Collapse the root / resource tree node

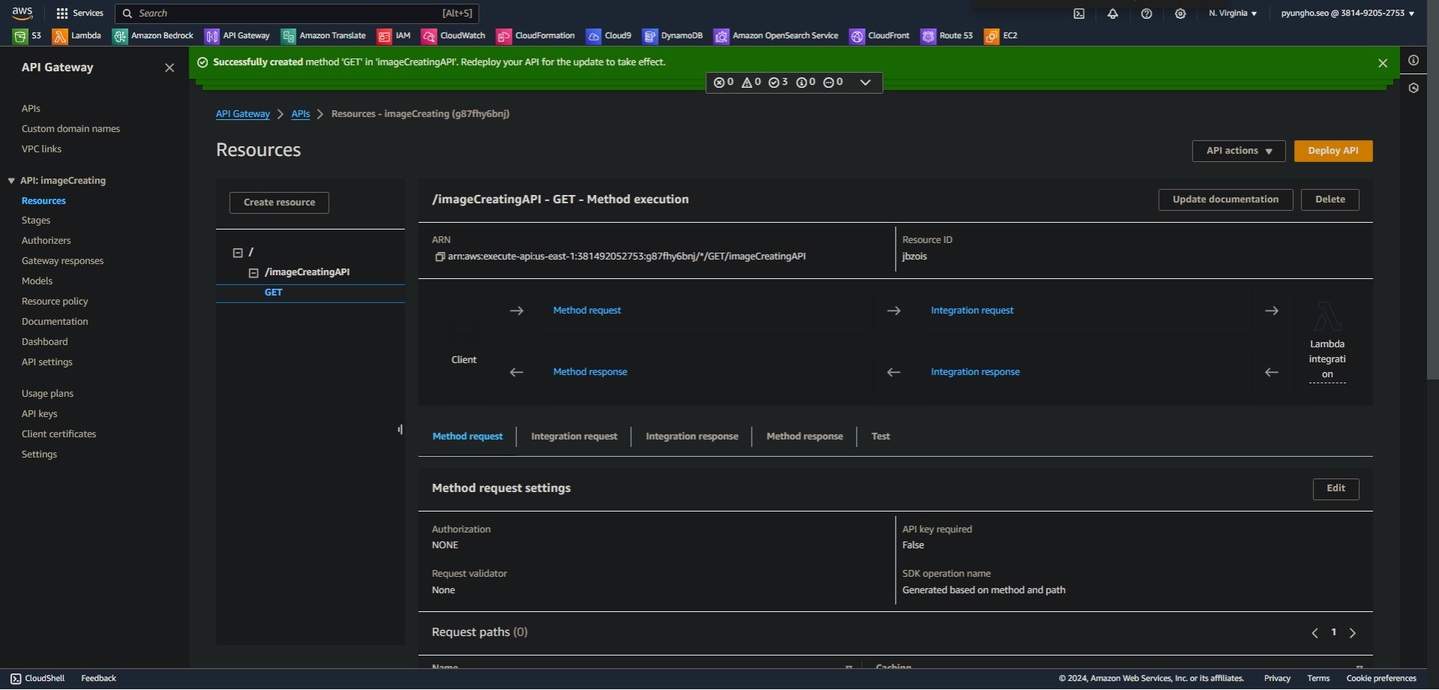point(238,253)
